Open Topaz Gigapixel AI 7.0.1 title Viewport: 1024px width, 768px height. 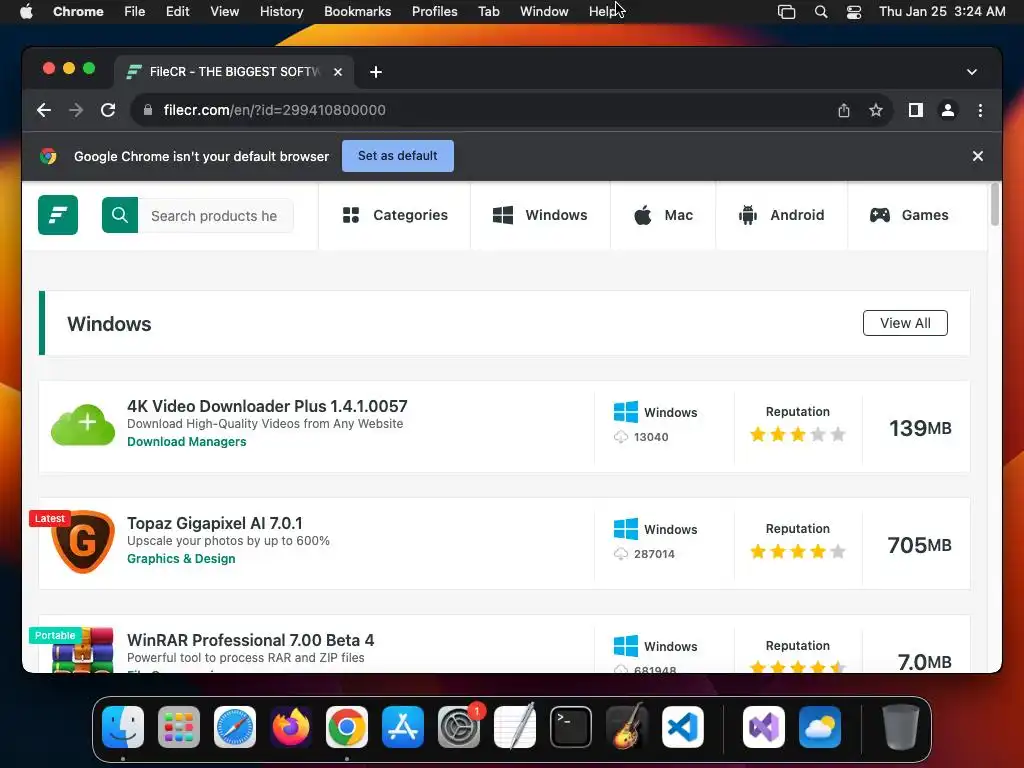click(215, 523)
